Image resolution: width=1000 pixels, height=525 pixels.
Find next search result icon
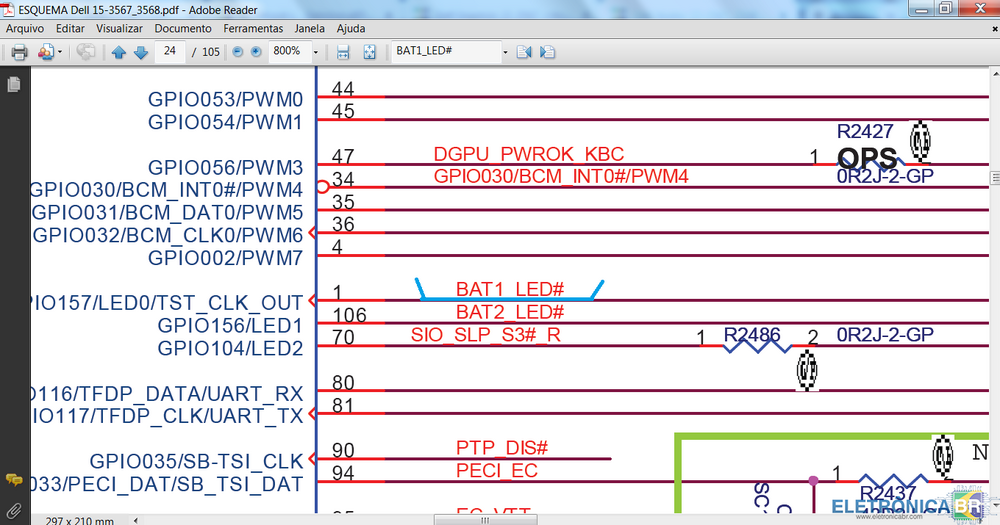(547, 52)
